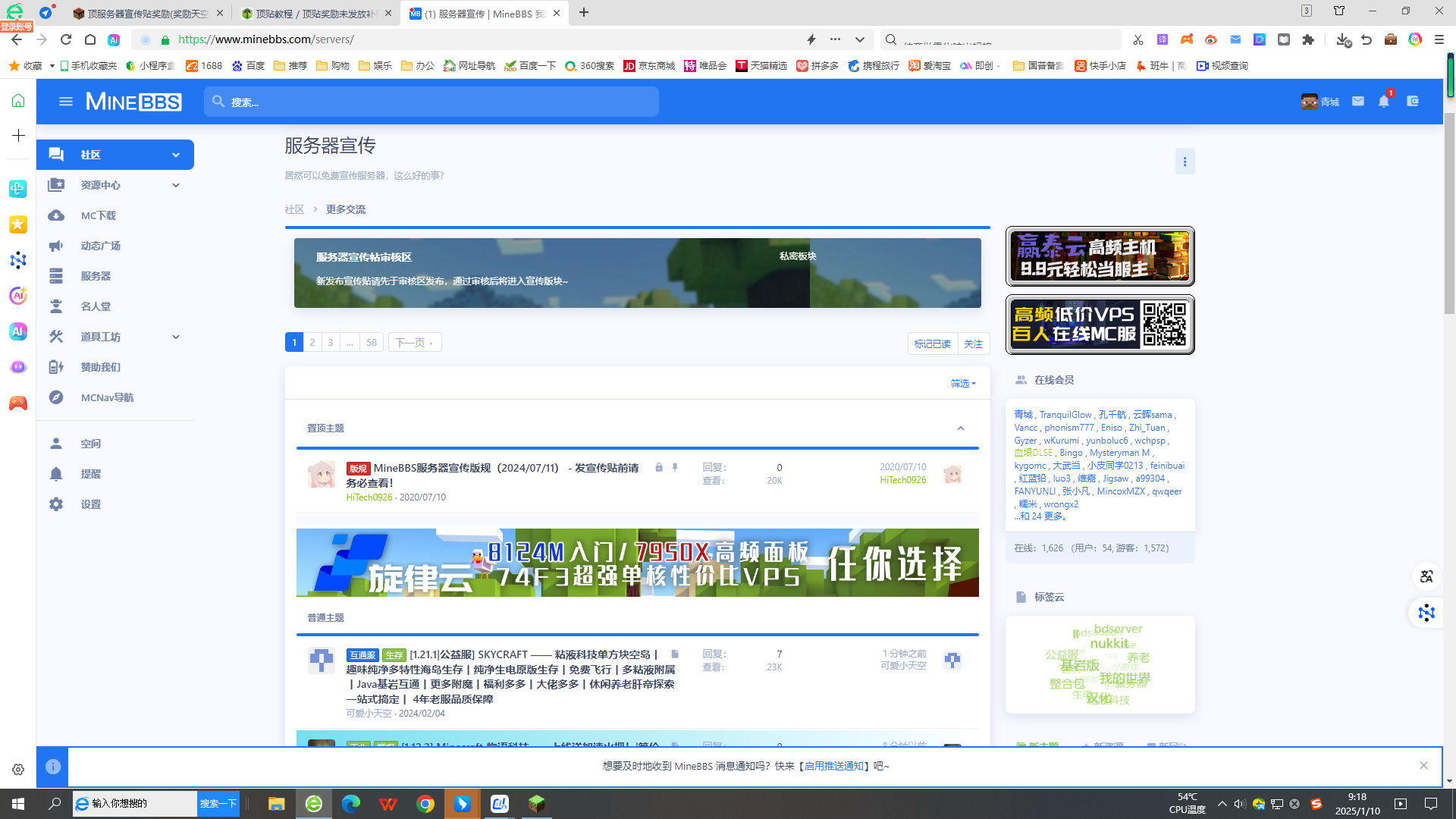The height and width of the screenshot is (819, 1456).
Task: Open browser address bar dropdown arrow
Action: [x=860, y=39]
